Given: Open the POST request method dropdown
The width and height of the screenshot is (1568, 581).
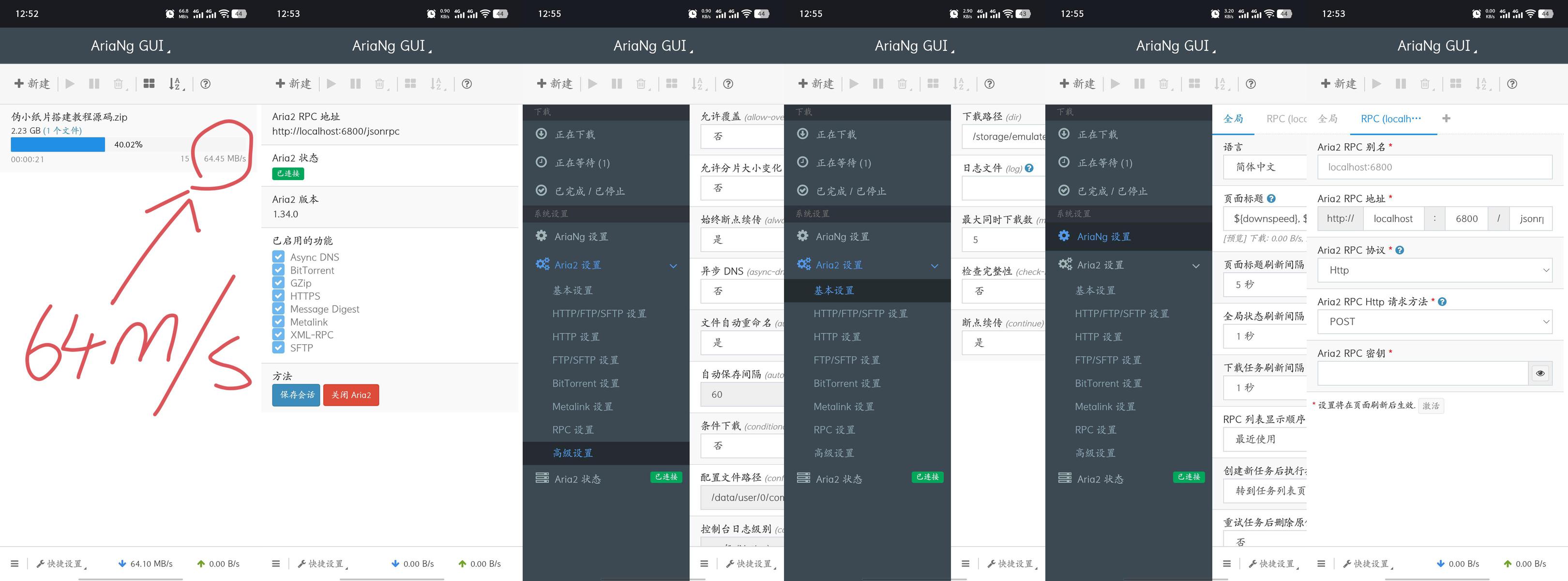Looking at the screenshot, I should pos(1434,321).
